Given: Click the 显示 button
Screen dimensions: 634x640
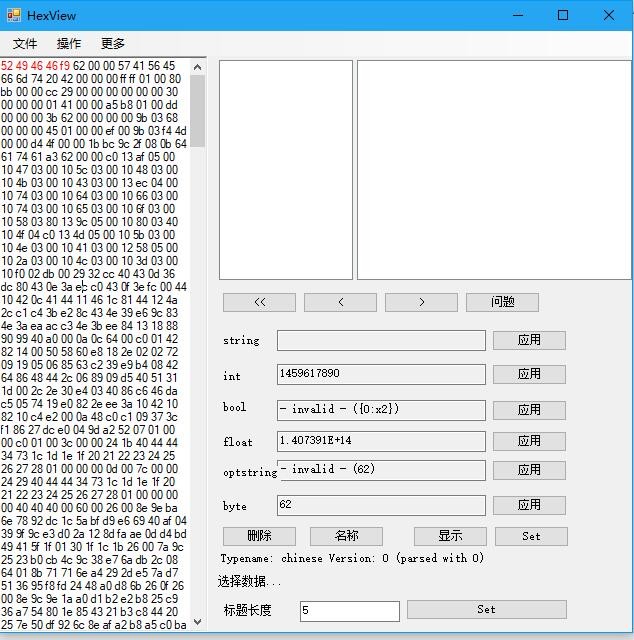Looking at the screenshot, I should pos(450,536).
